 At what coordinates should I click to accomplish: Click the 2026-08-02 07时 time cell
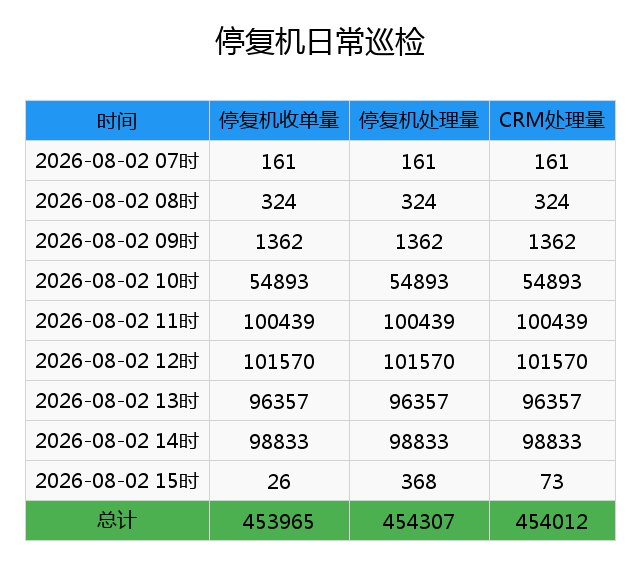click(x=117, y=161)
